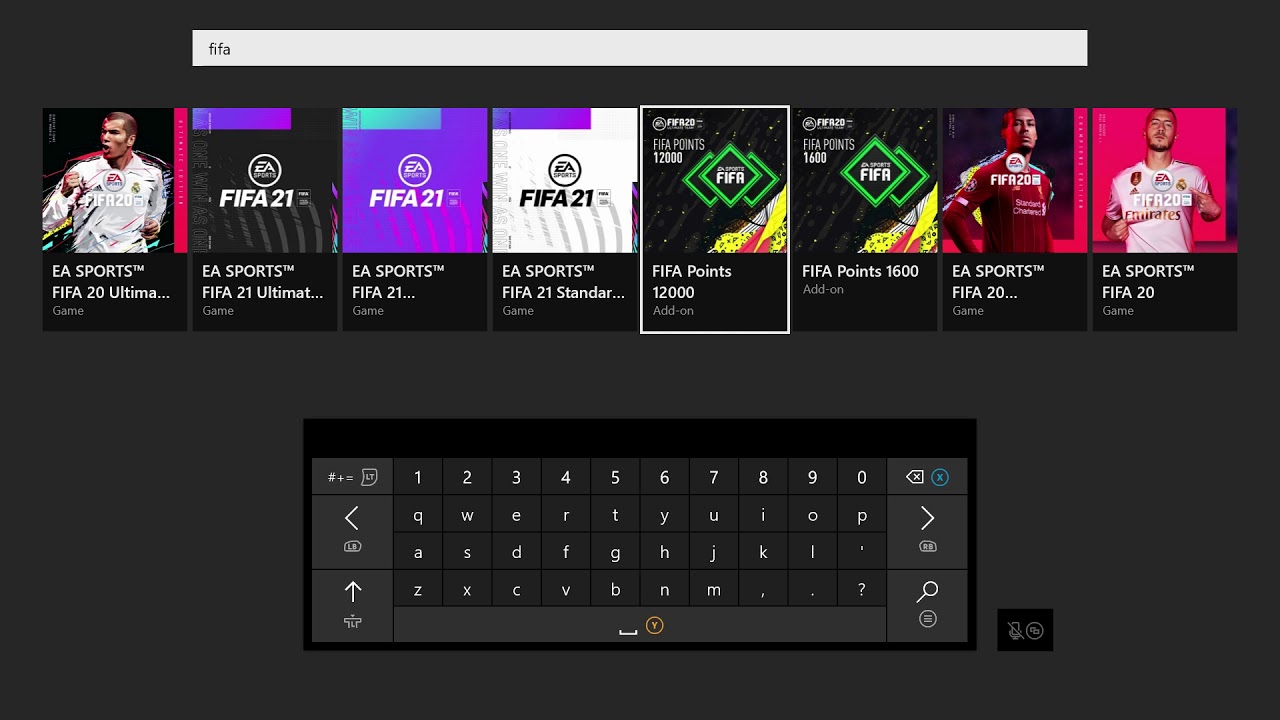Tap the number 0 key
Screen dimensions: 1280x720
click(862, 477)
